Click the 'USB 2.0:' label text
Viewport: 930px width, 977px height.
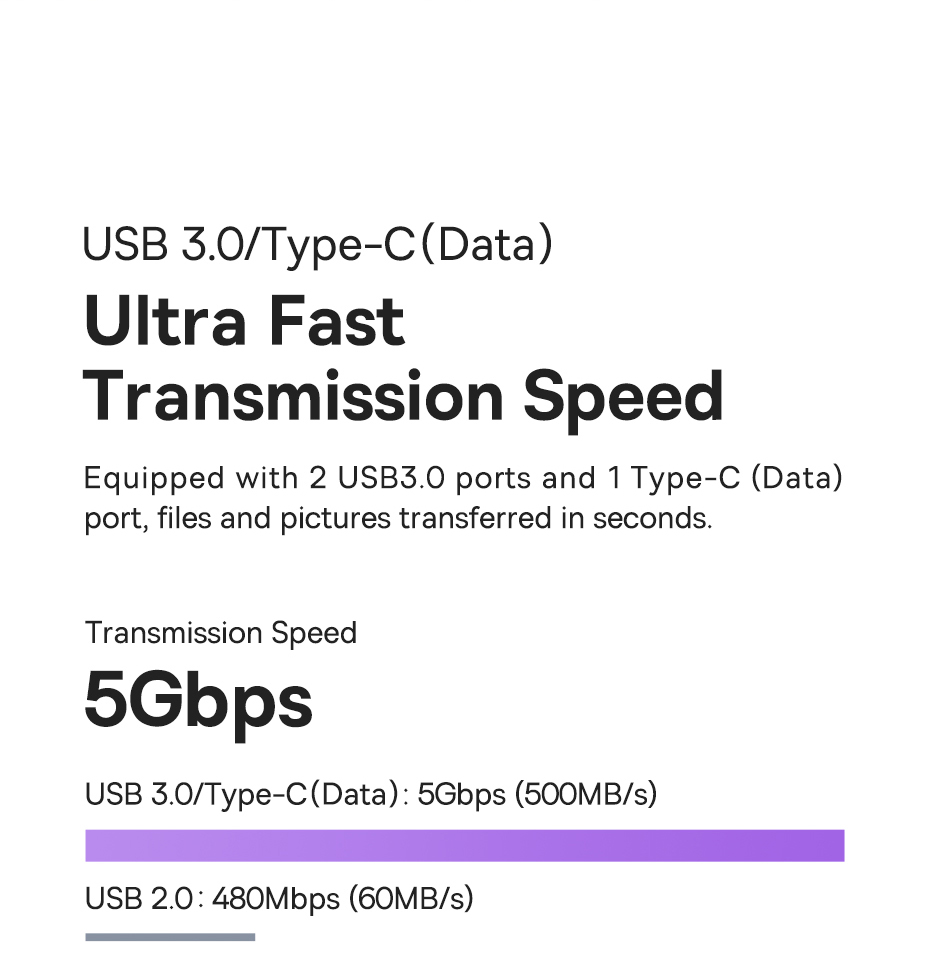[144, 899]
